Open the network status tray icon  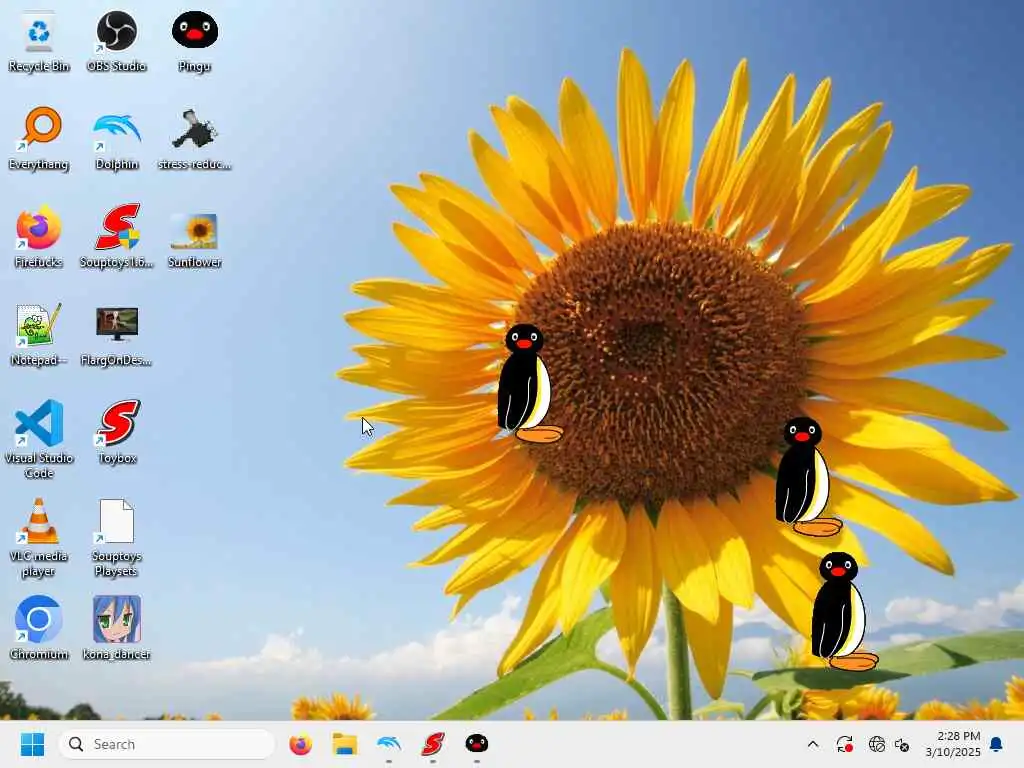(876, 744)
